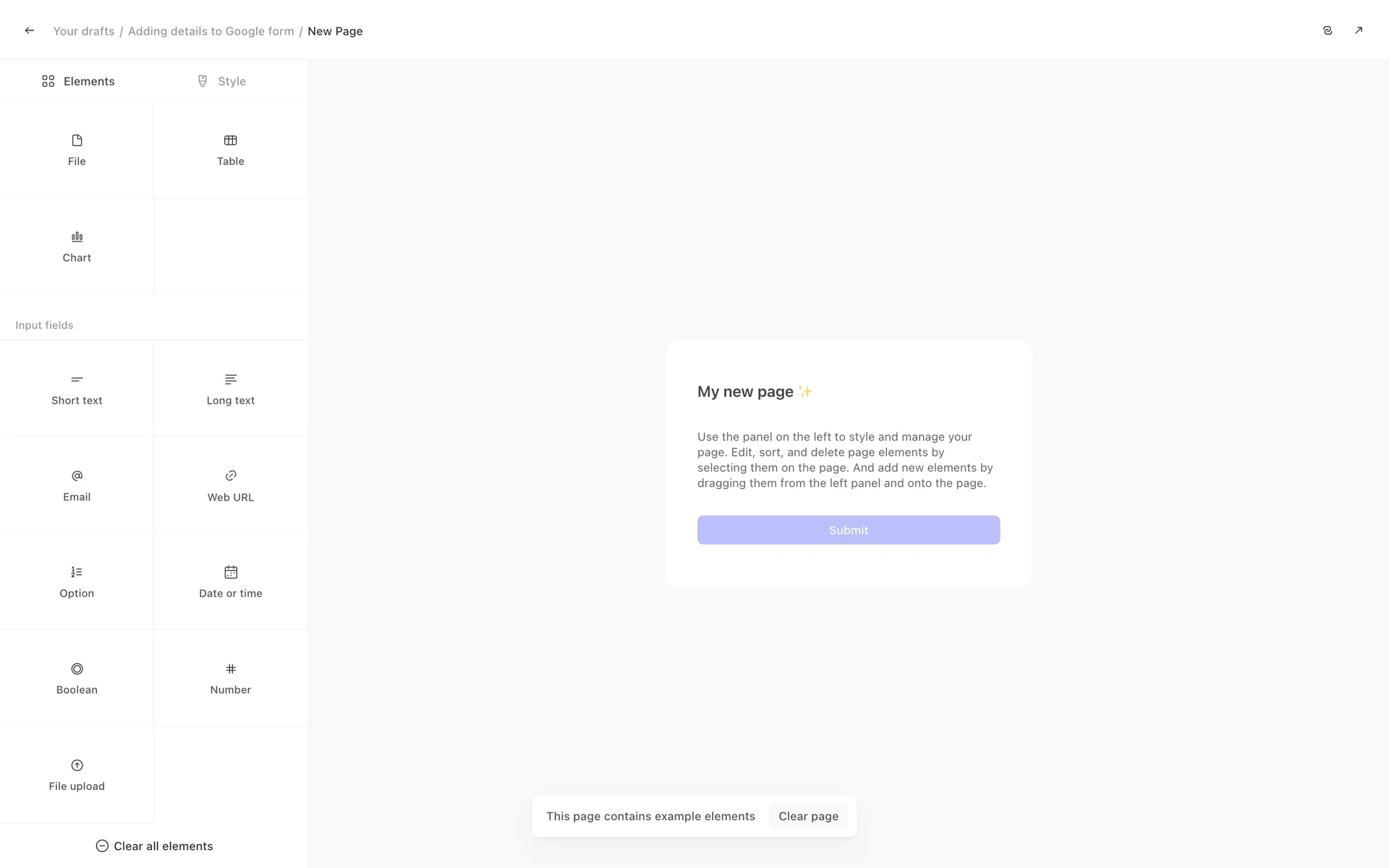Open Your drafts breadcrumb link

click(x=83, y=31)
